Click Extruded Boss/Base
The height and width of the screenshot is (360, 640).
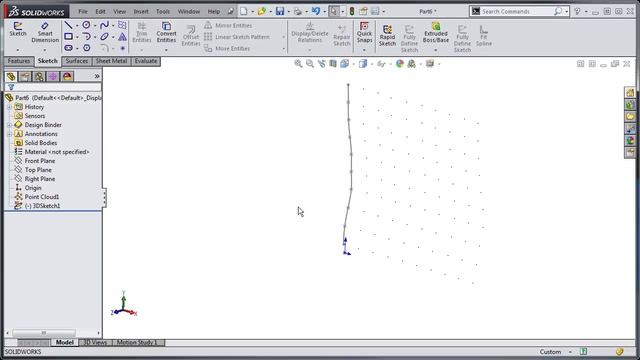(x=436, y=32)
